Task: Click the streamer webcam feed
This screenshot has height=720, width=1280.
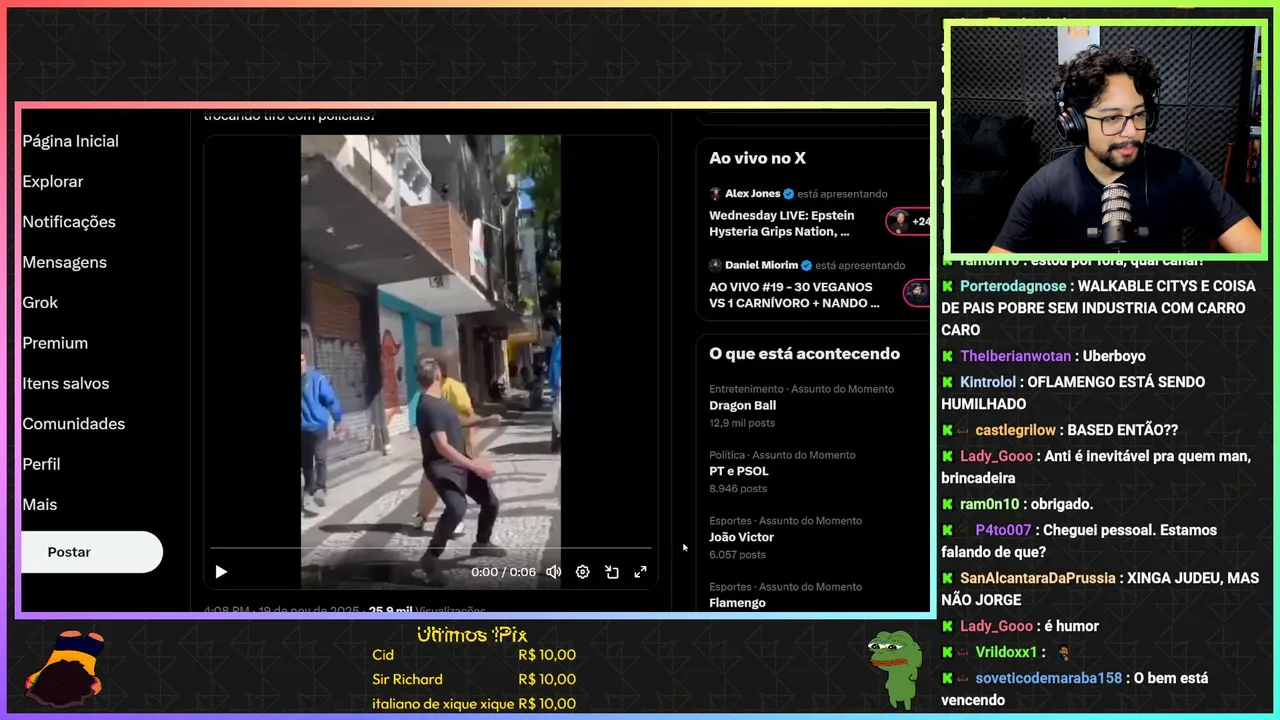Action: [1106, 139]
